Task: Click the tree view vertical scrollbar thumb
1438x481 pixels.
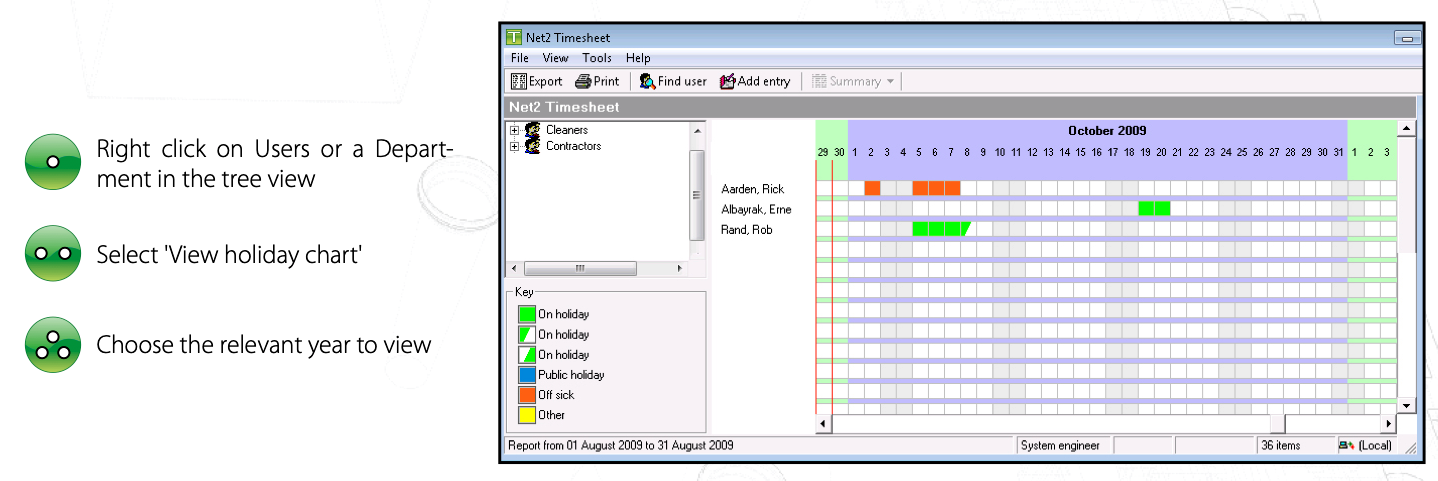Action: 697,195
